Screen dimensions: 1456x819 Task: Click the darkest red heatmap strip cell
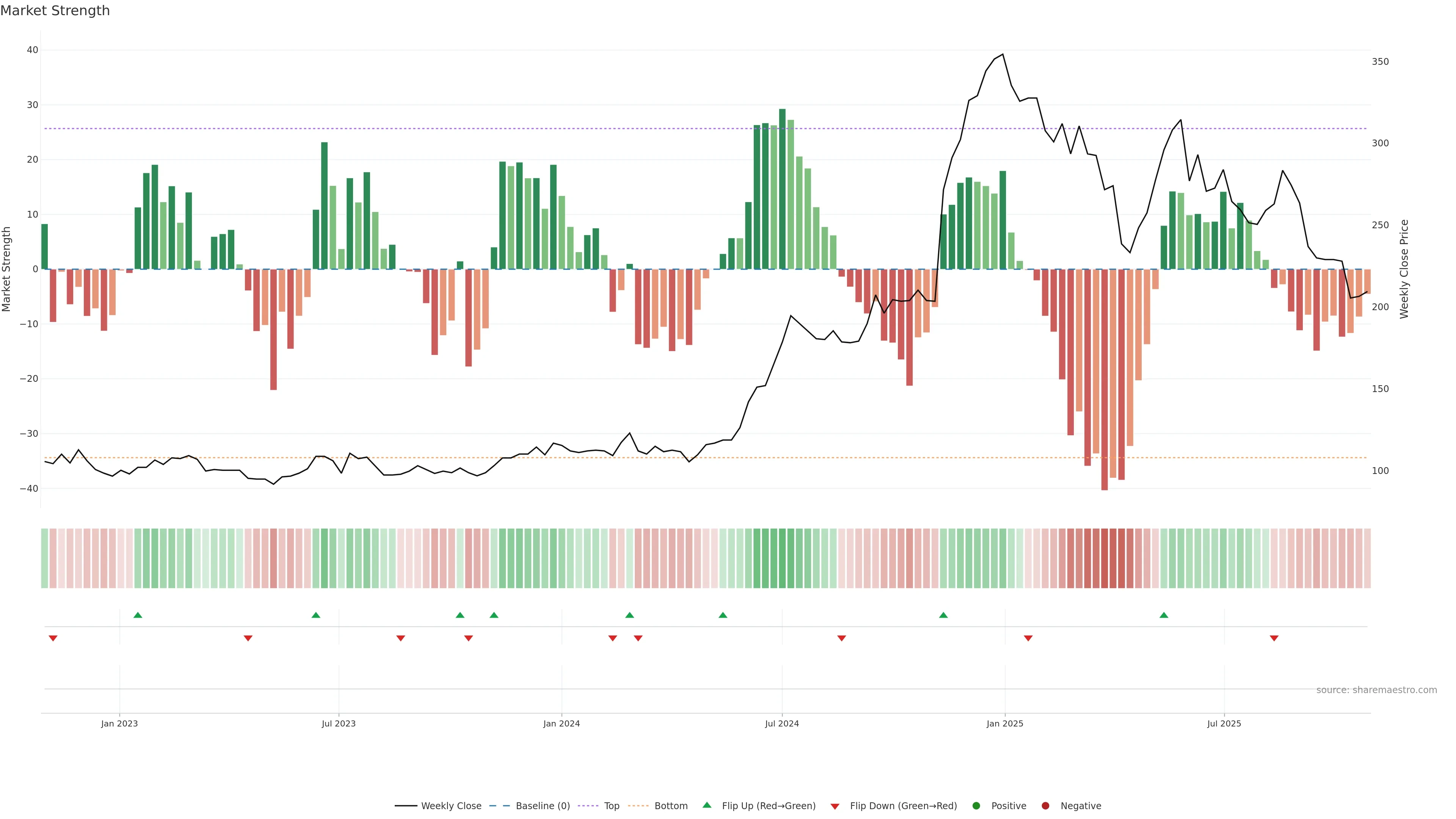[1105, 559]
